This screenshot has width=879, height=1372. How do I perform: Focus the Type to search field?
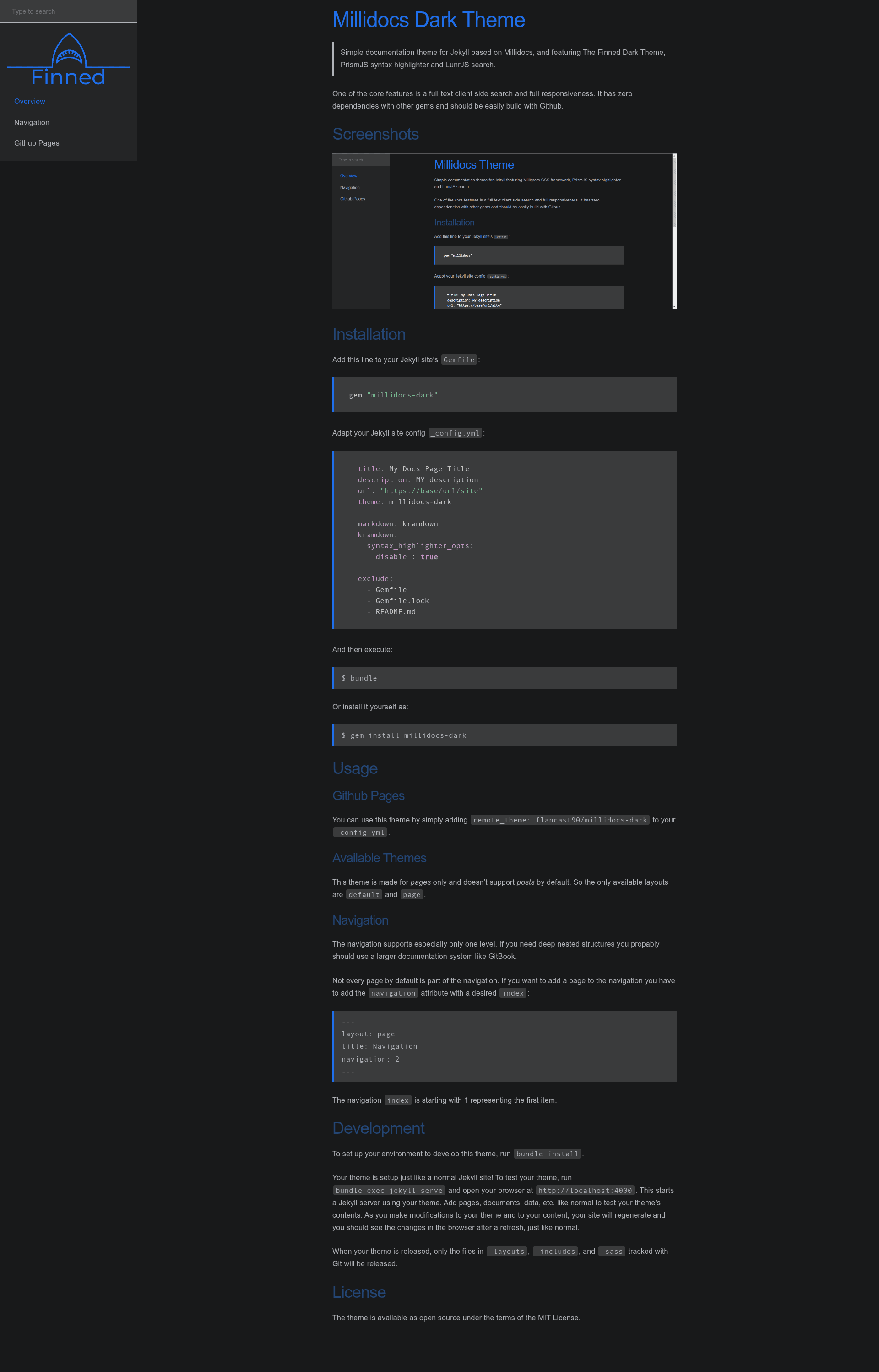coord(69,11)
